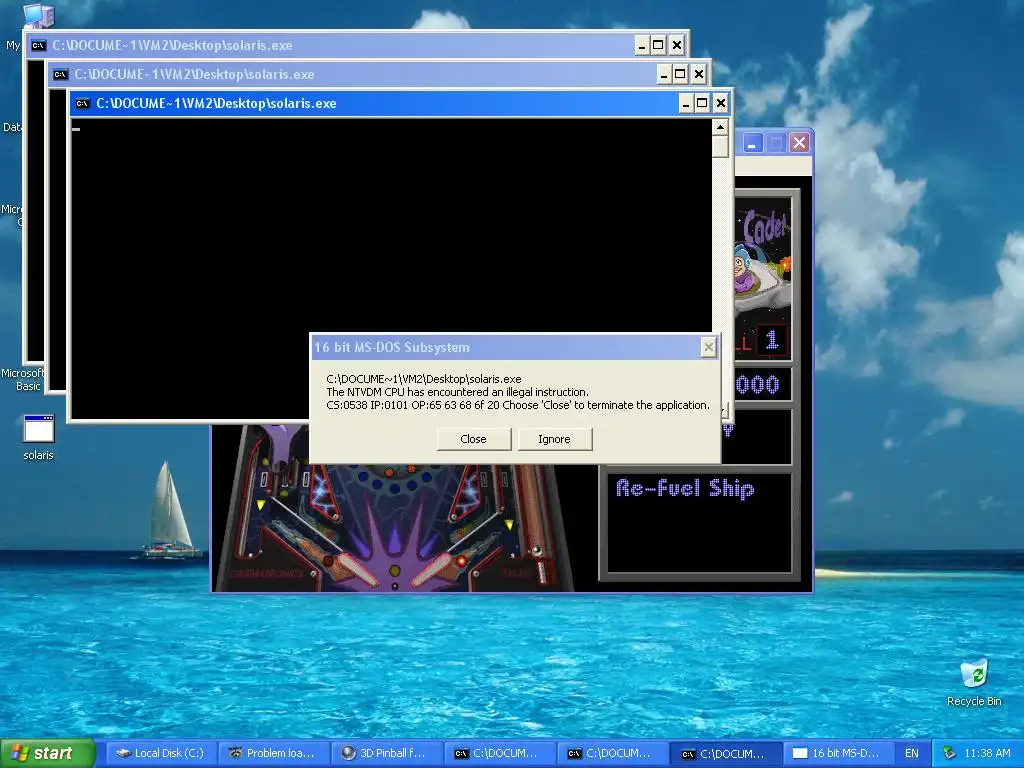Close the rear solaris.exe console window
Screen dimensions: 1024x768
click(x=677, y=46)
